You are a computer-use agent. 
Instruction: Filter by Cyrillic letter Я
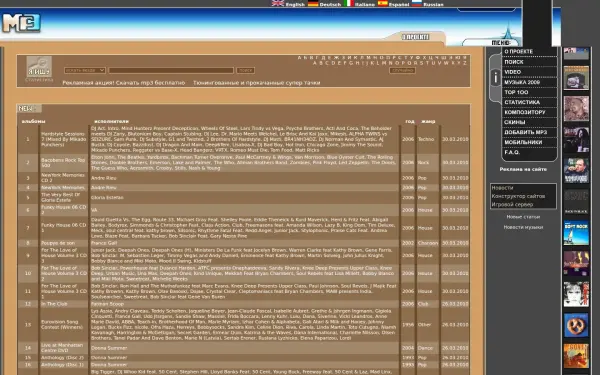tap(465, 58)
